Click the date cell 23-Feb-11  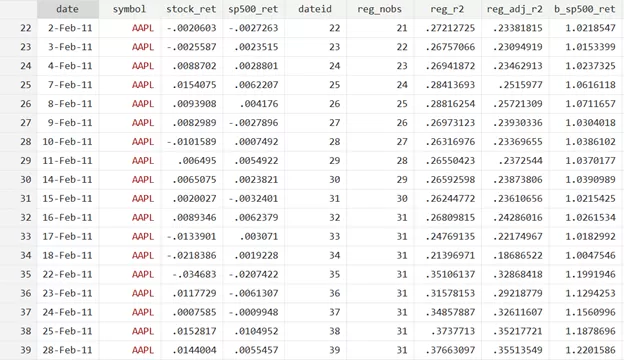click(x=67, y=293)
